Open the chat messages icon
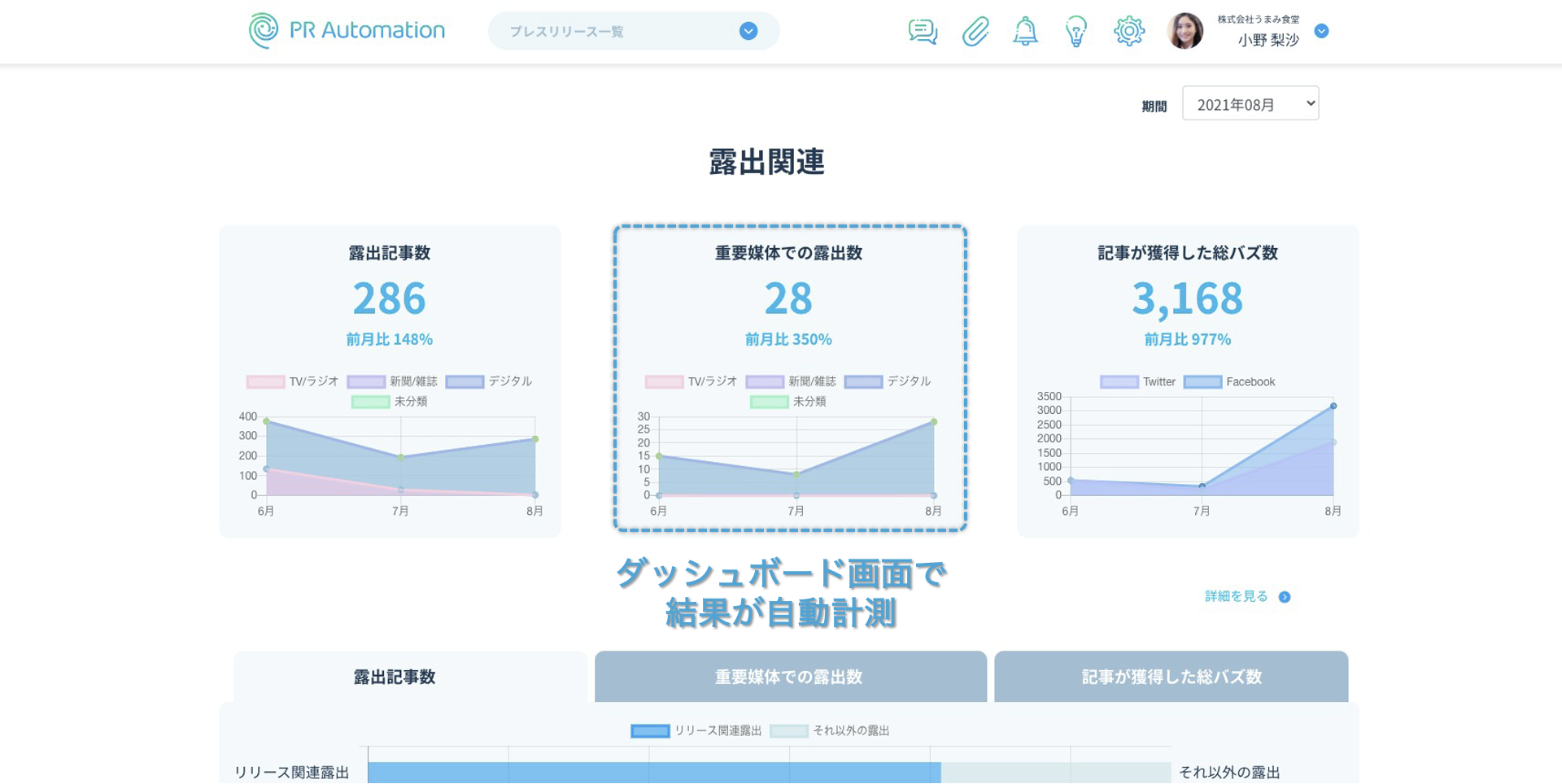Screen dimensions: 1562x784 [923, 32]
